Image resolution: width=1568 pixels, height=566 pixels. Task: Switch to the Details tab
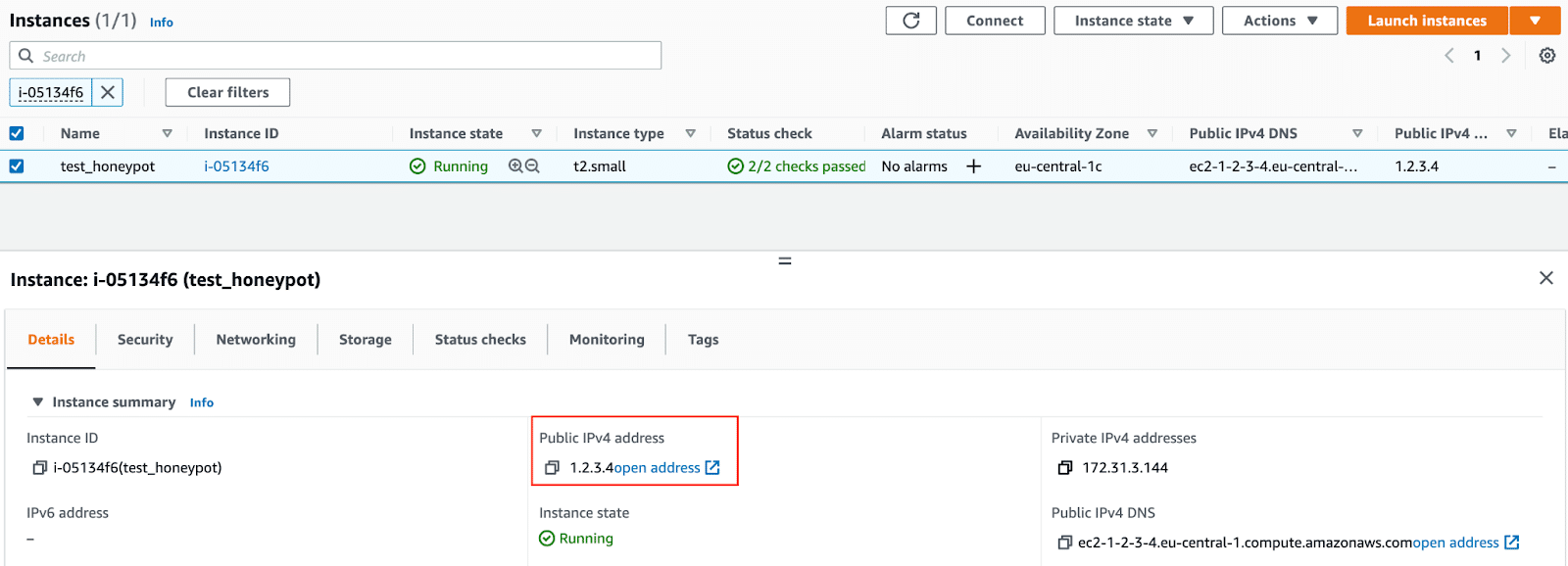click(51, 340)
